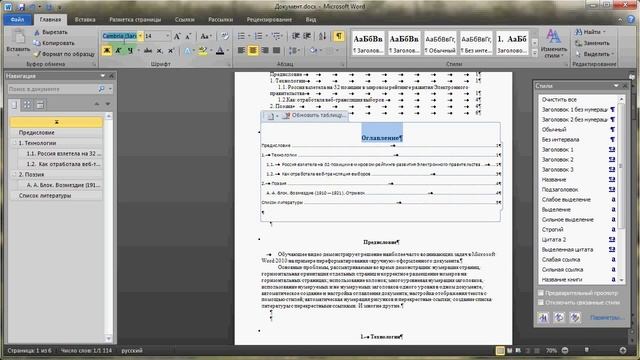Switch to pages thumbnail view in Navigation
This screenshot has width=640, height=360.
coord(27,105)
